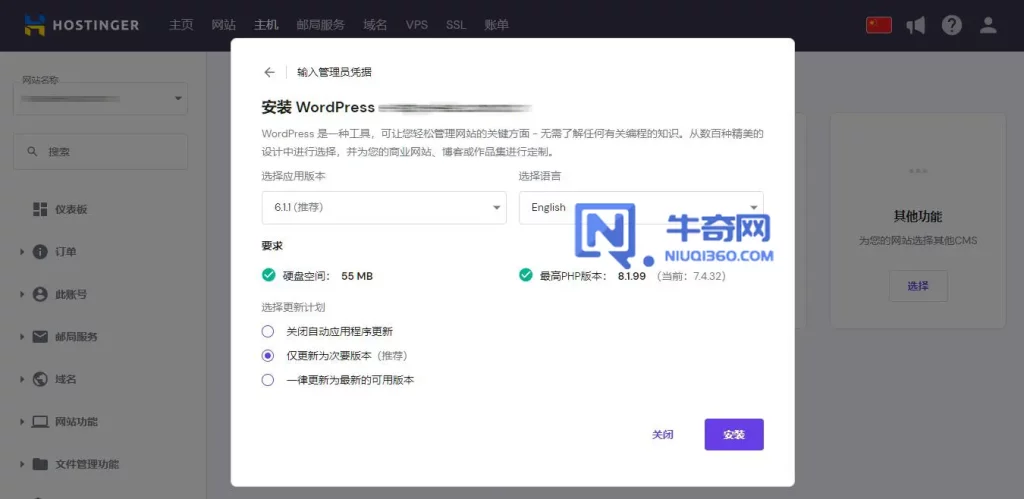The image size is (1024, 499).
Task: Click the 仪表板 dashboard icon
Action: 40,209
